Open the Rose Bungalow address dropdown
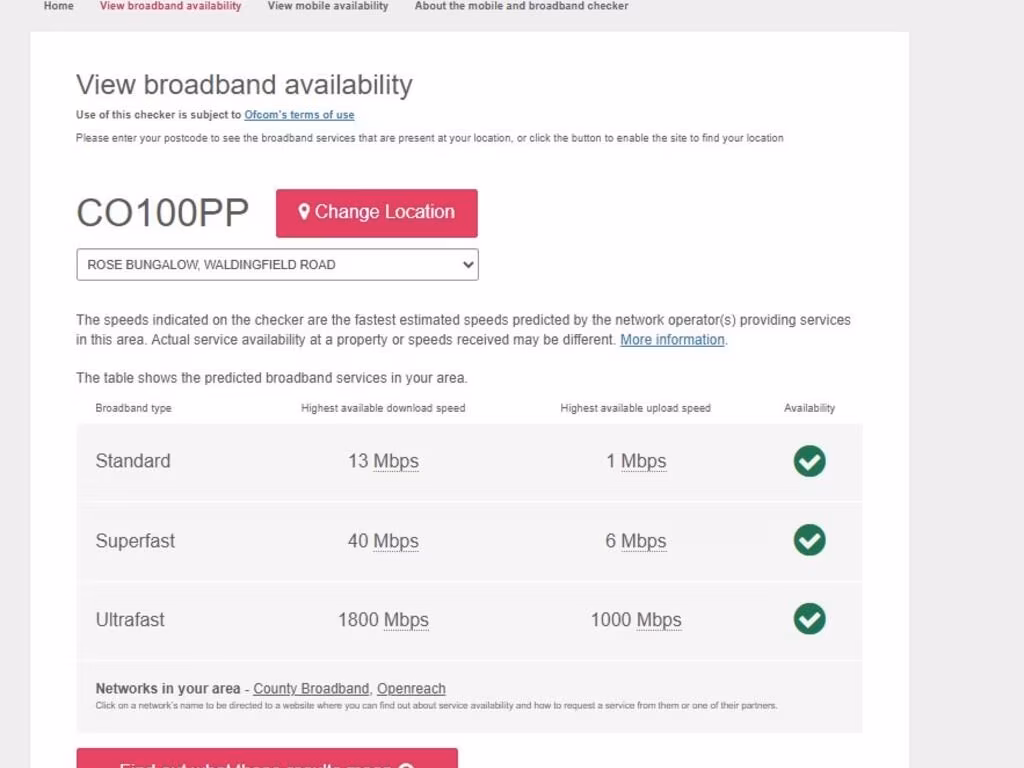This screenshot has height=768, width=1024. coord(277,265)
